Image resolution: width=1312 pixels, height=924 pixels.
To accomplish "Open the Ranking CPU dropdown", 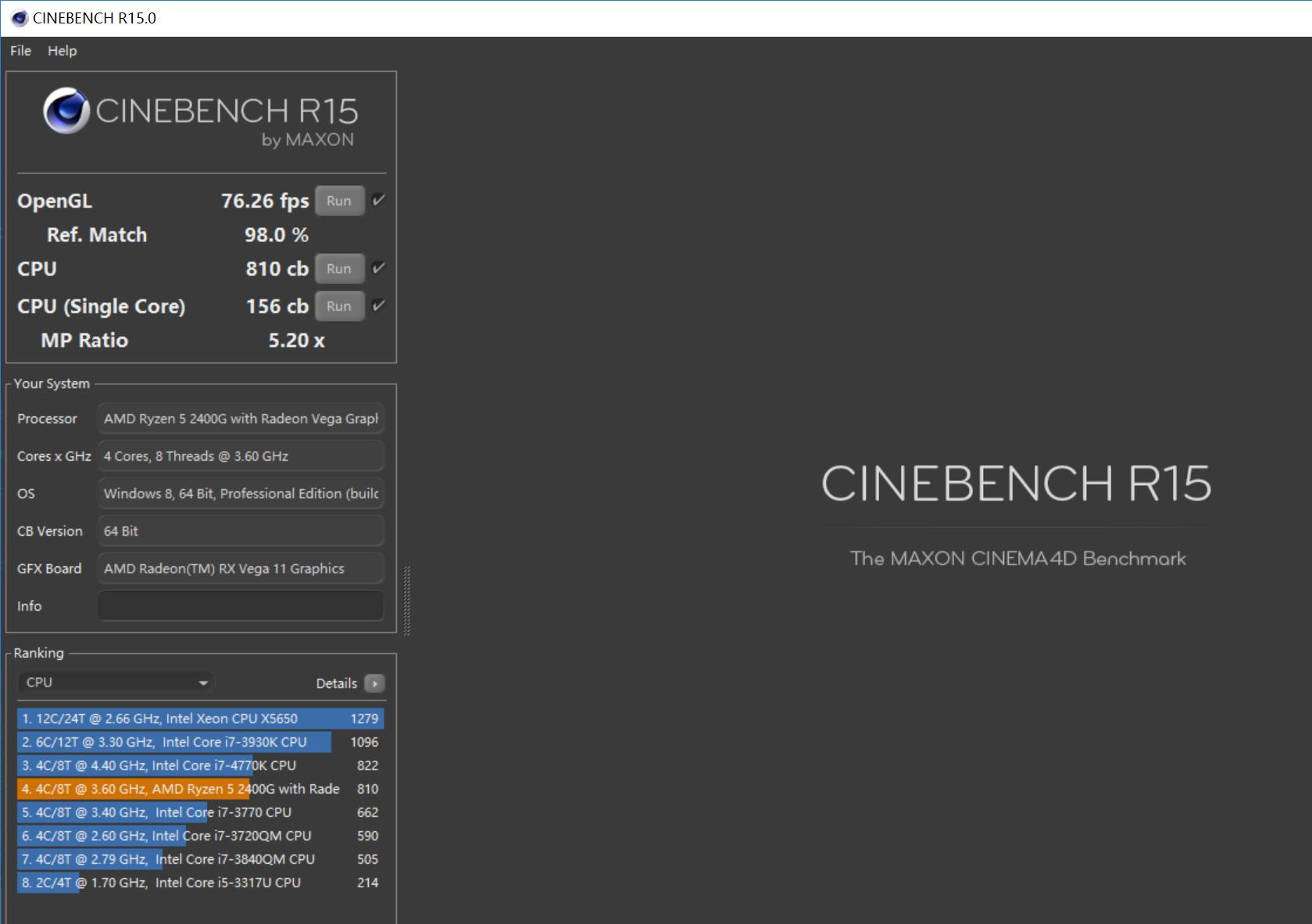I will click(x=116, y=683).
